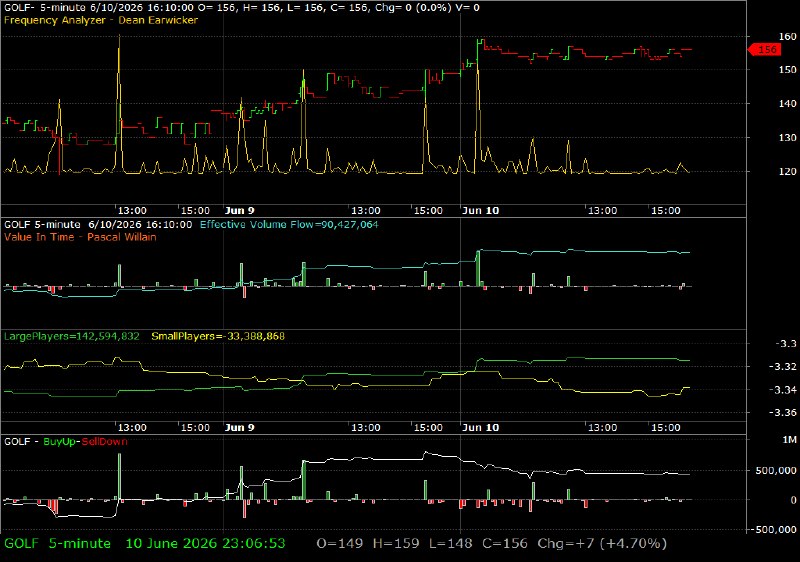This screenshot has height=562, width=800.
Task: Click the 'LargePlayers=142,594,832' legend text
Action: (x=71, y=336)
